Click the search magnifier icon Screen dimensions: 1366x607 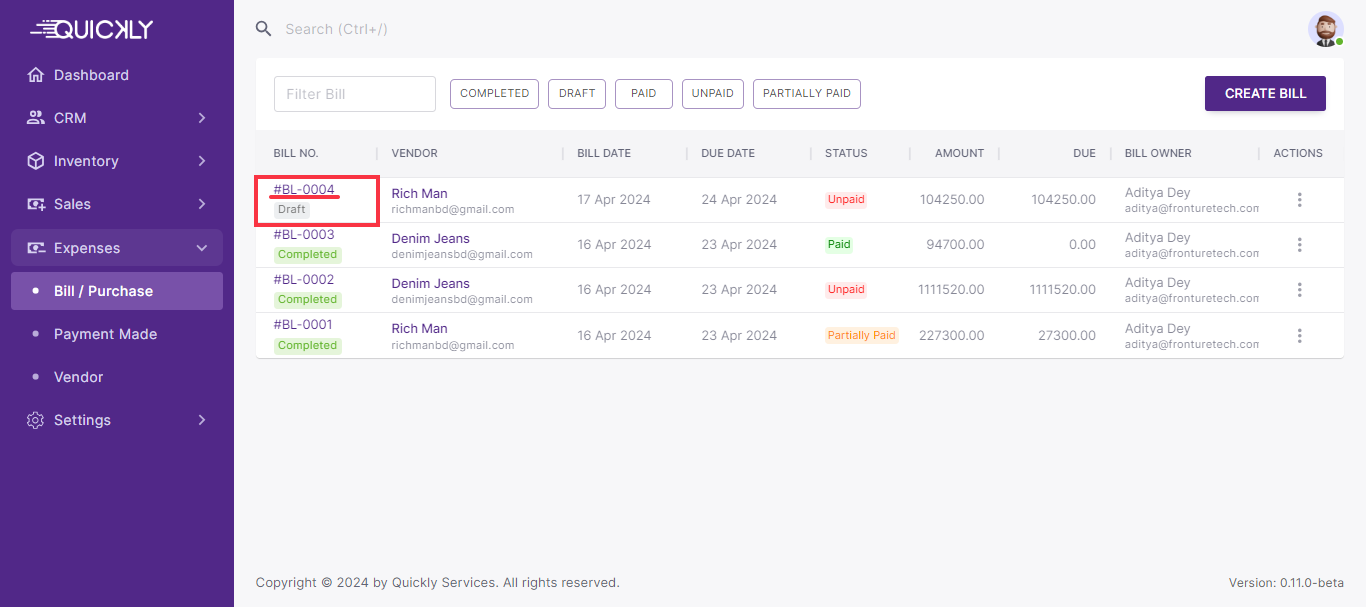tap(264, 29)
